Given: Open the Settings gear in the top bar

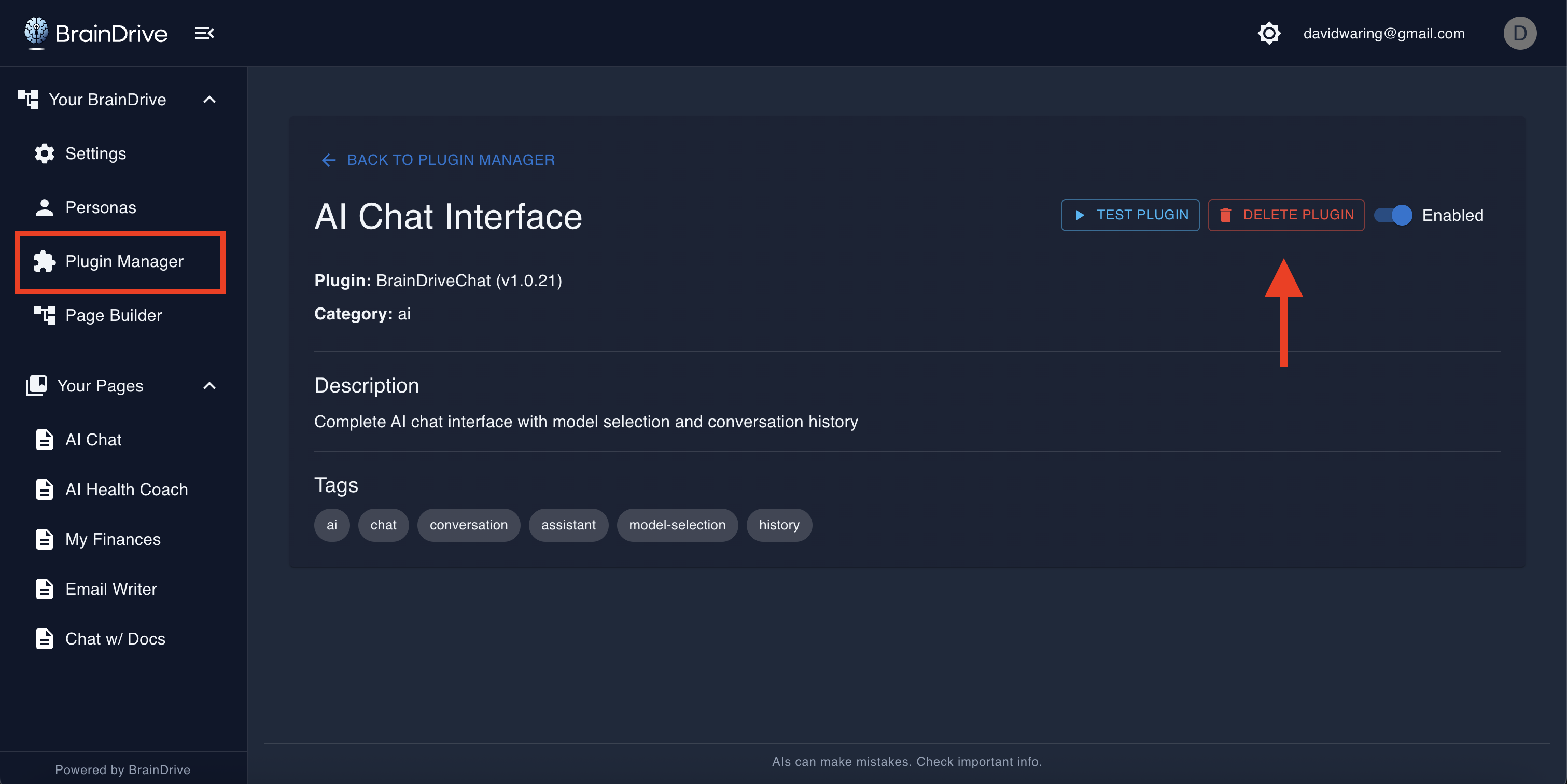Looking at the screenshot, I should coord(1269,33).
